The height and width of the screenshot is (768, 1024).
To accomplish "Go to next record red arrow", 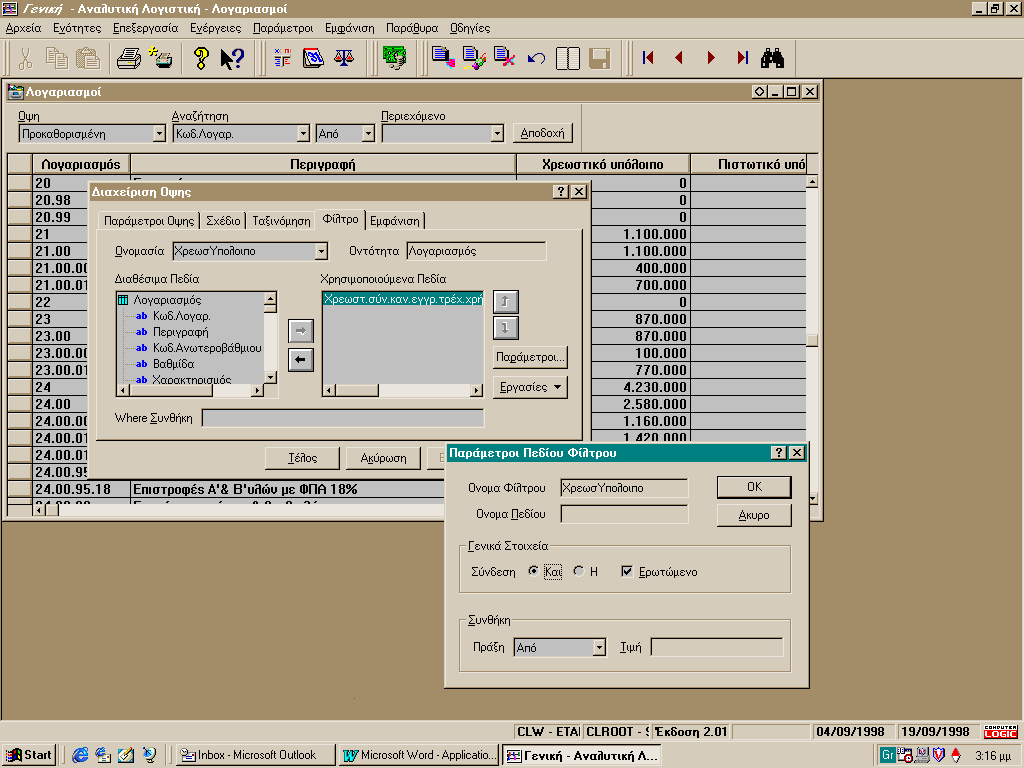I will 711,58.
